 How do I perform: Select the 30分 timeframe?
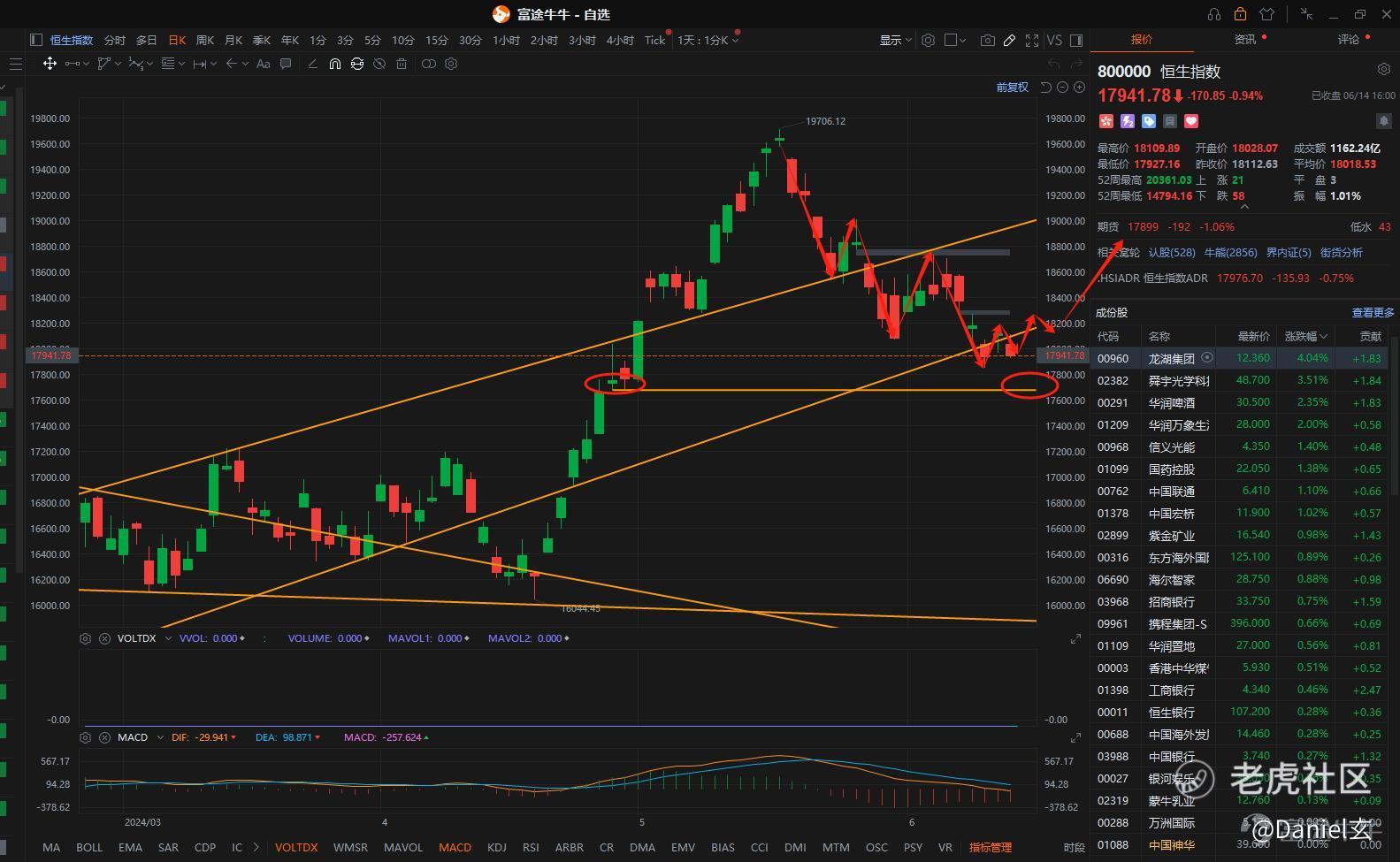point(470,40)
